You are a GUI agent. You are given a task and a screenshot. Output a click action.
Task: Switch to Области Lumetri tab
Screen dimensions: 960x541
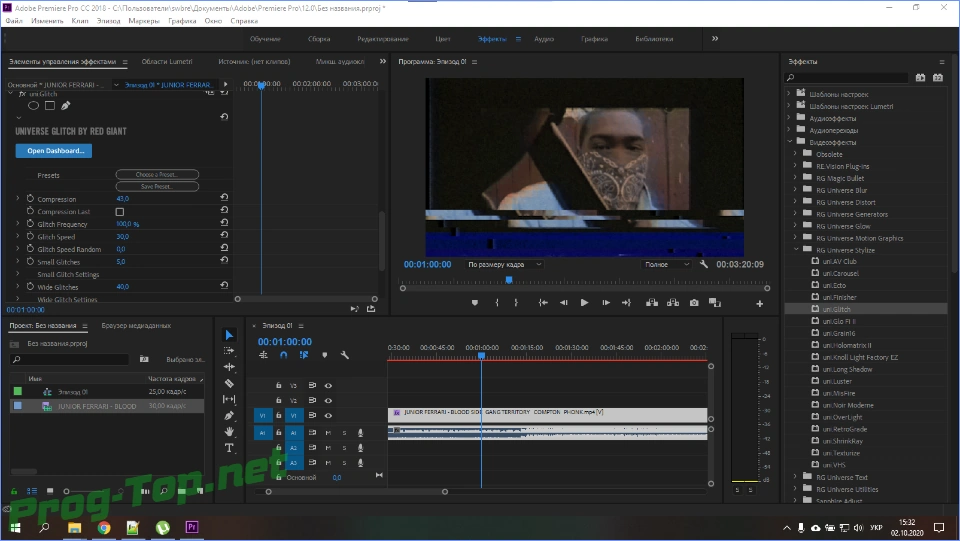coord(167,61)
